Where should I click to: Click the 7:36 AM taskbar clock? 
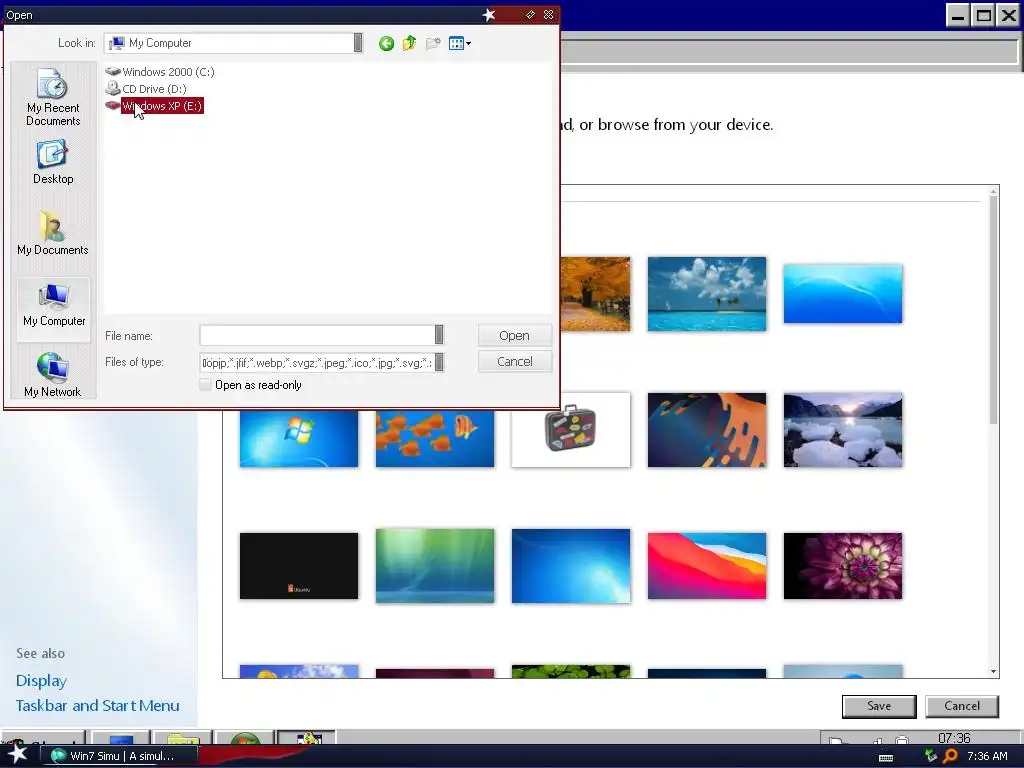pos(987,756)
